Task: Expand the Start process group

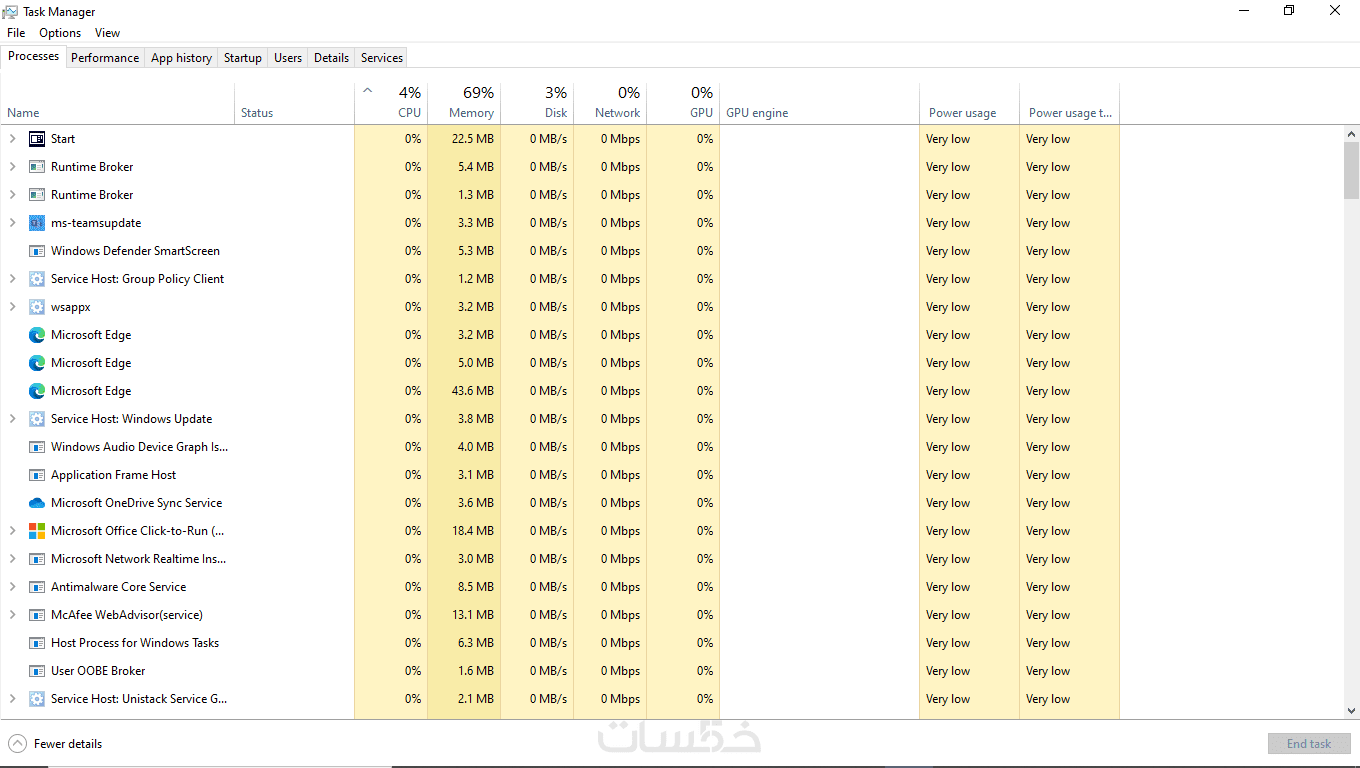Action: (x=13, y=139)
